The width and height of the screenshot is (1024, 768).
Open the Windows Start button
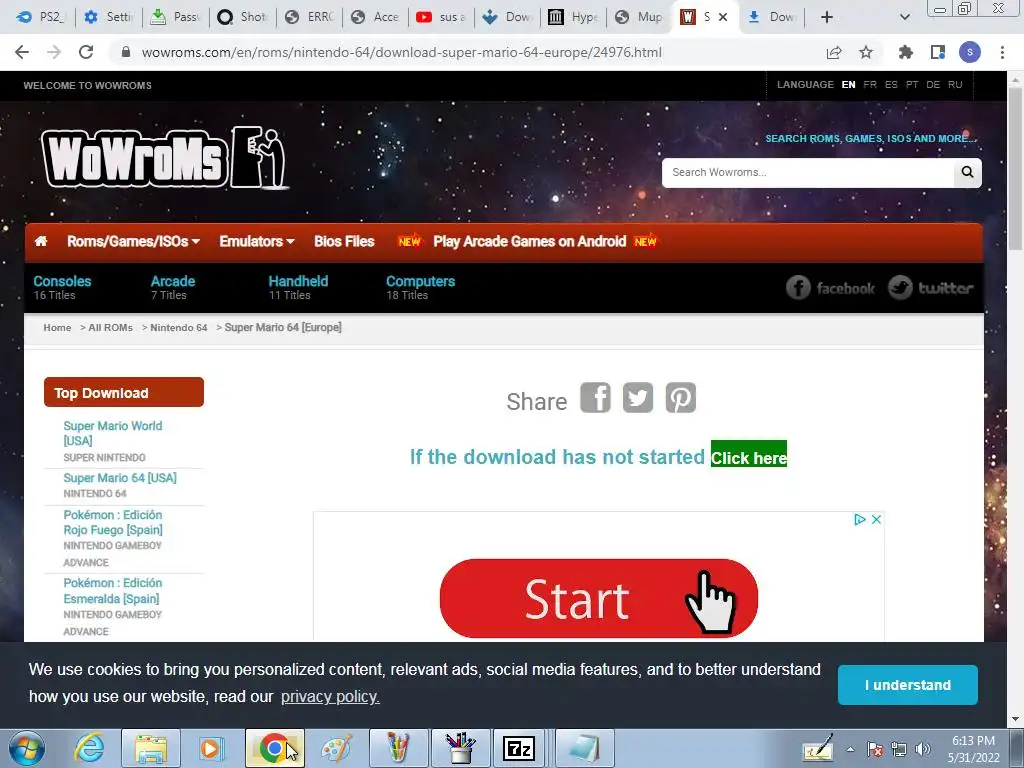tap(26, 748)
